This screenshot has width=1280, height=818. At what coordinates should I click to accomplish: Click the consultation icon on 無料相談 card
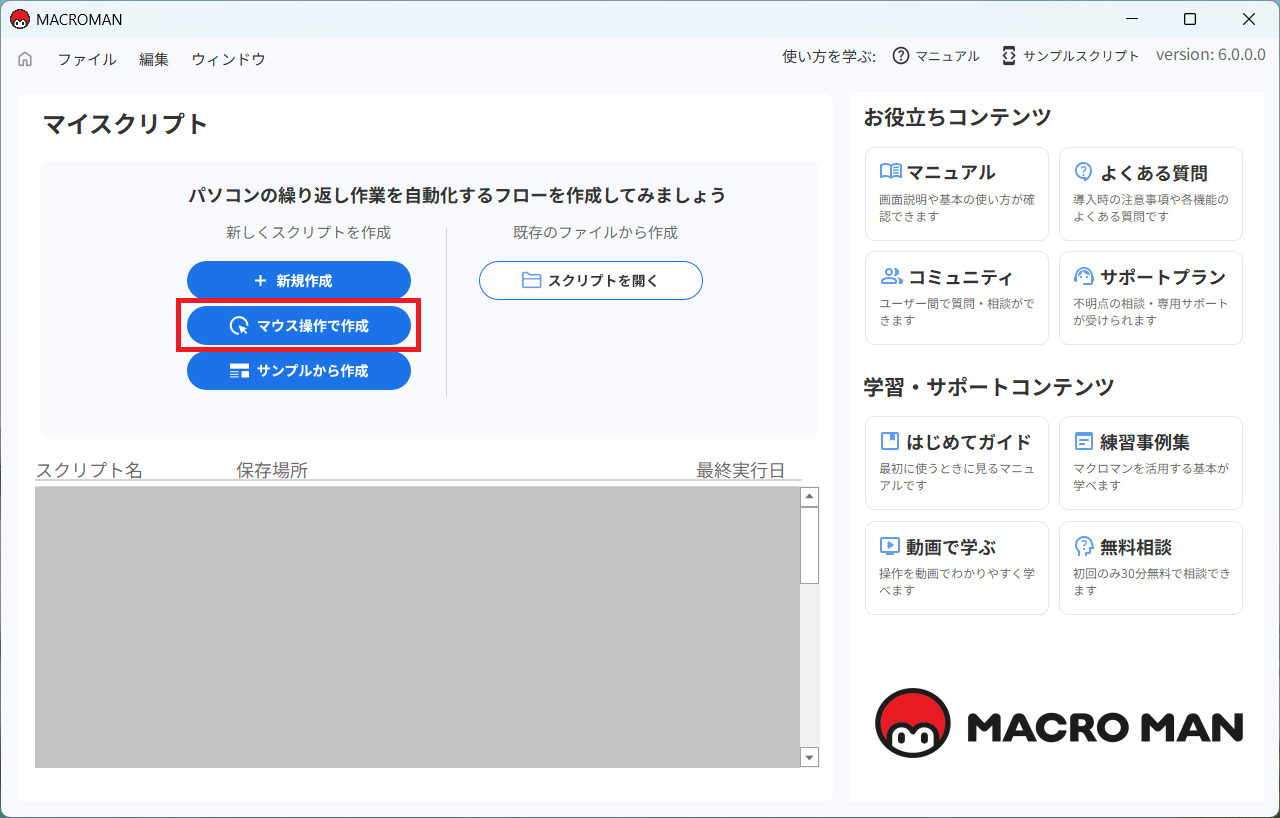point(1083,546)
